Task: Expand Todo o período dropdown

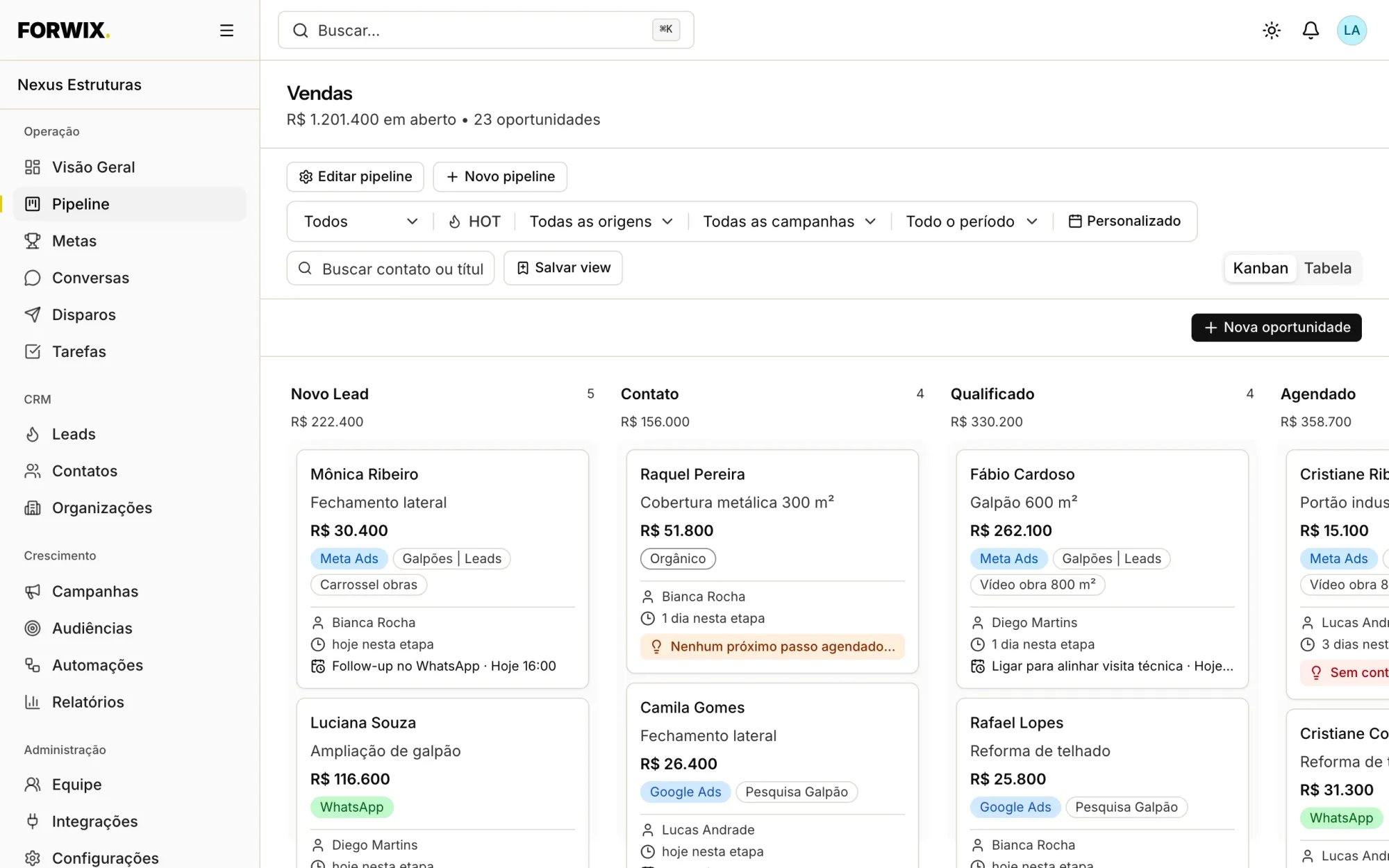Action: point(972,222)
